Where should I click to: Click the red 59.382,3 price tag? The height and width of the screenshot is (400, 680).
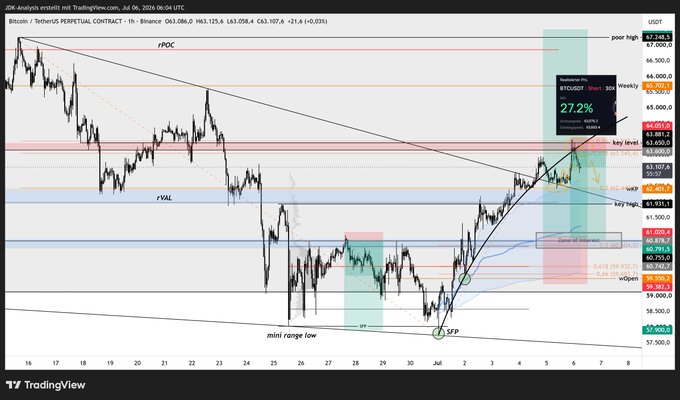[x=658, y=287]
